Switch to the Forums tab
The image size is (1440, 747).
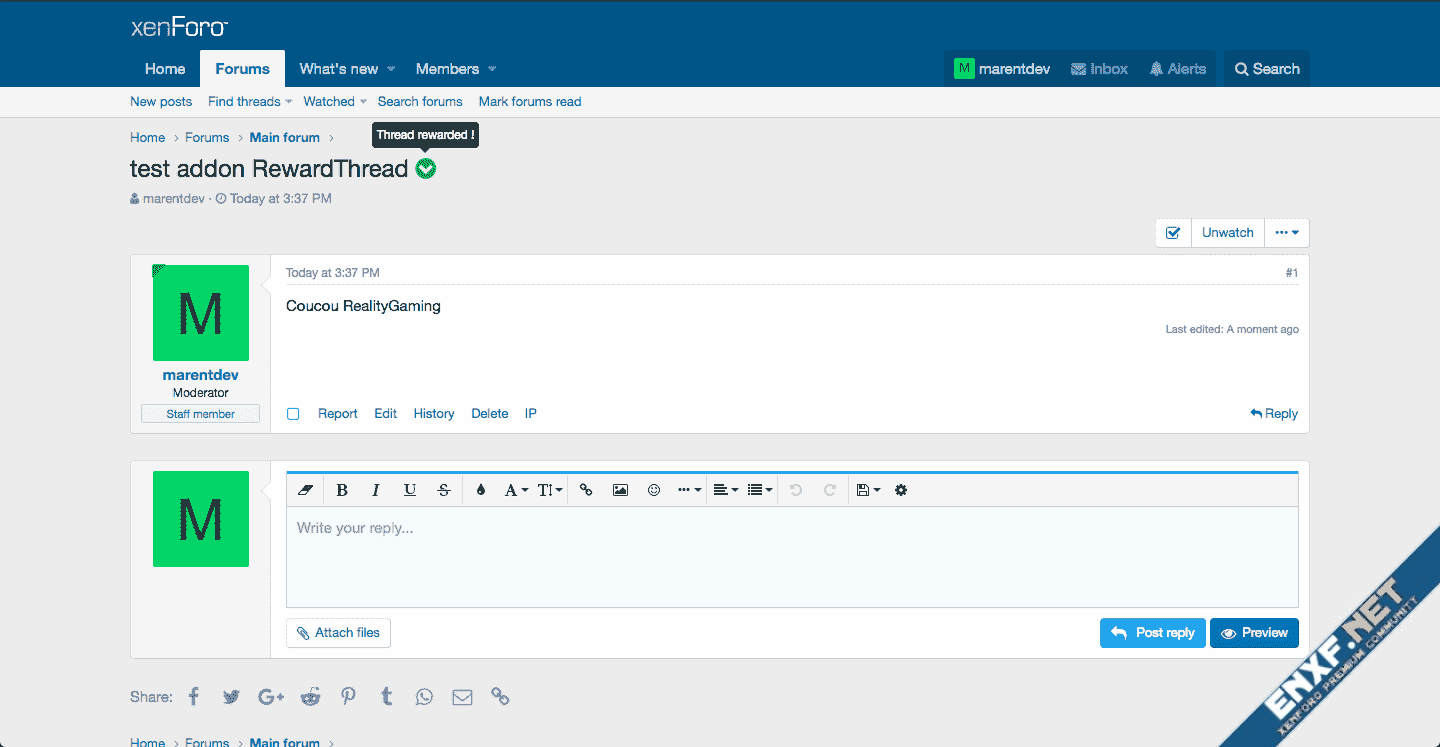point(242,69)
